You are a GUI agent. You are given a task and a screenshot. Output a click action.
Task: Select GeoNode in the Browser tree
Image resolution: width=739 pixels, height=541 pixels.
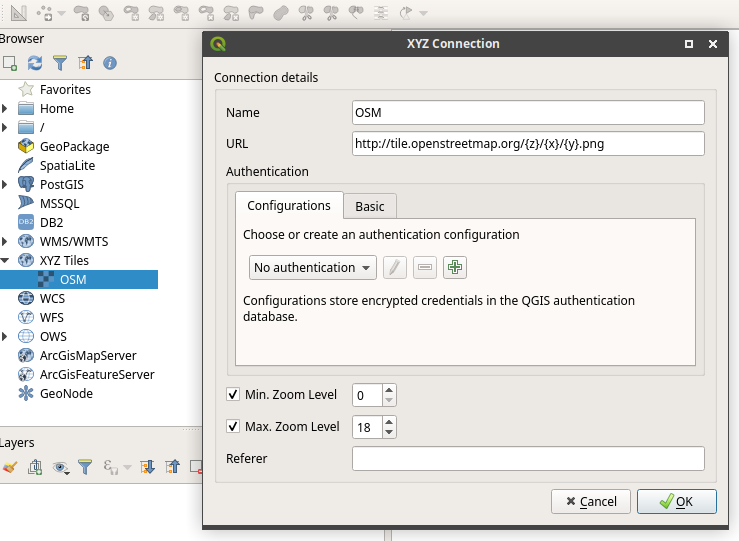click(x=66, y=393)
